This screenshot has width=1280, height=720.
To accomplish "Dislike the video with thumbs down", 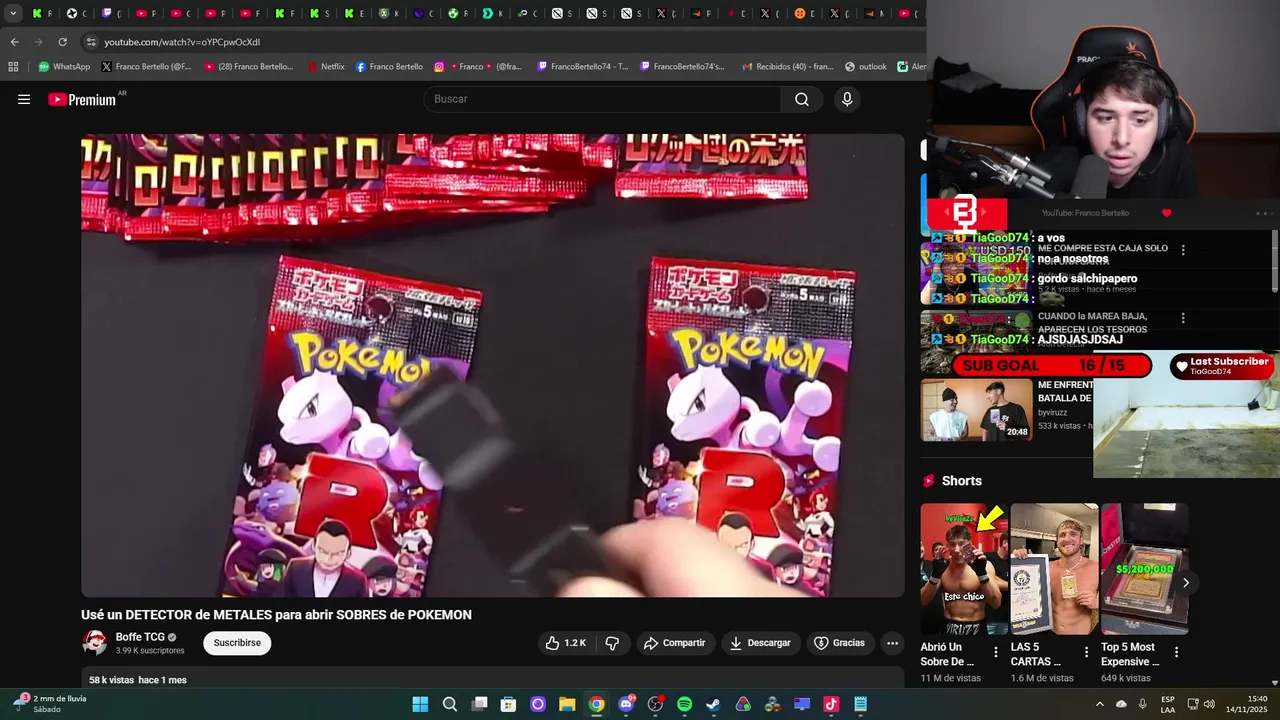I will 612,643.
